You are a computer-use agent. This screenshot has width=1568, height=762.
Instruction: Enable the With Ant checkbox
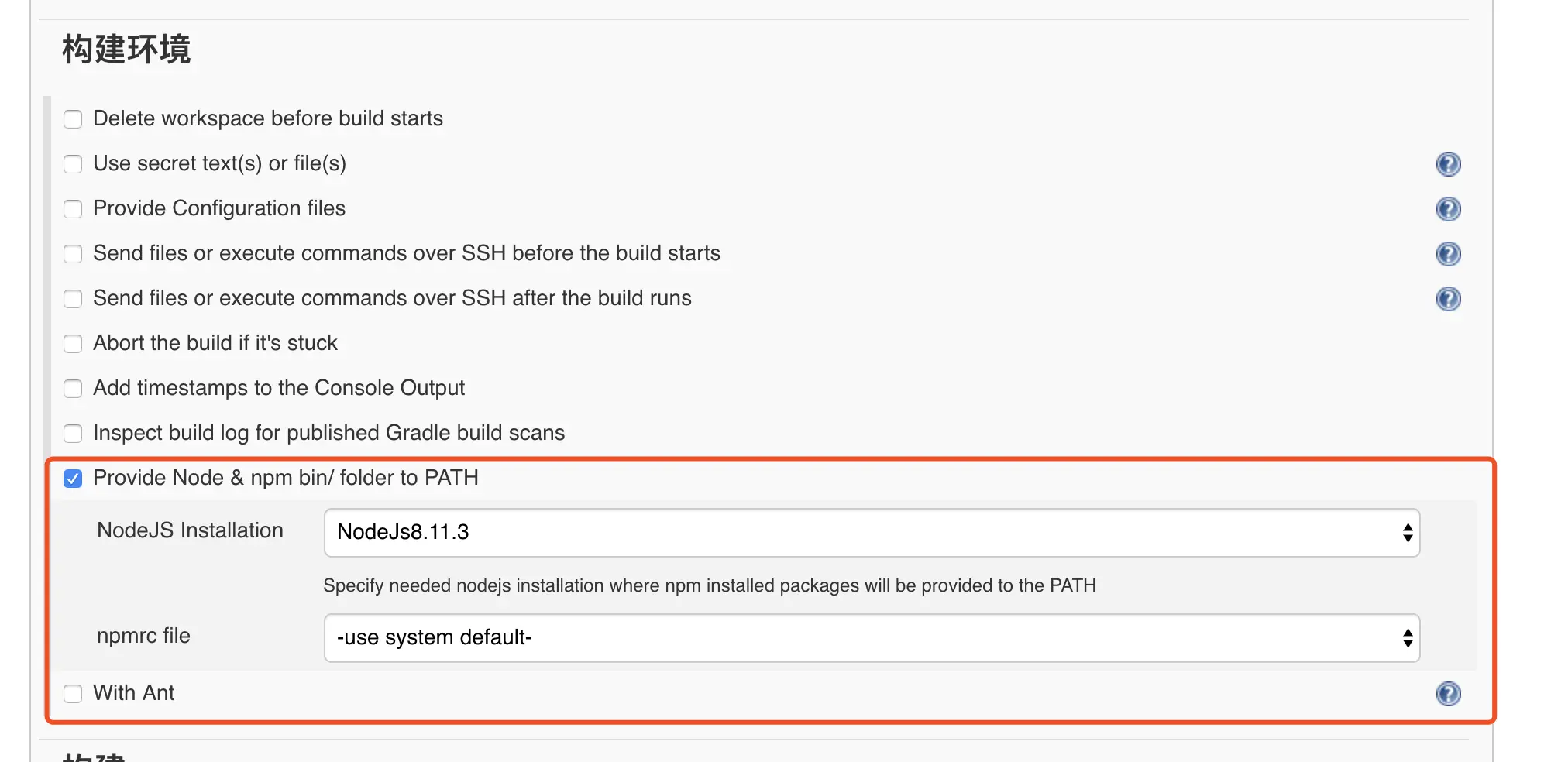tap(73, 694)
